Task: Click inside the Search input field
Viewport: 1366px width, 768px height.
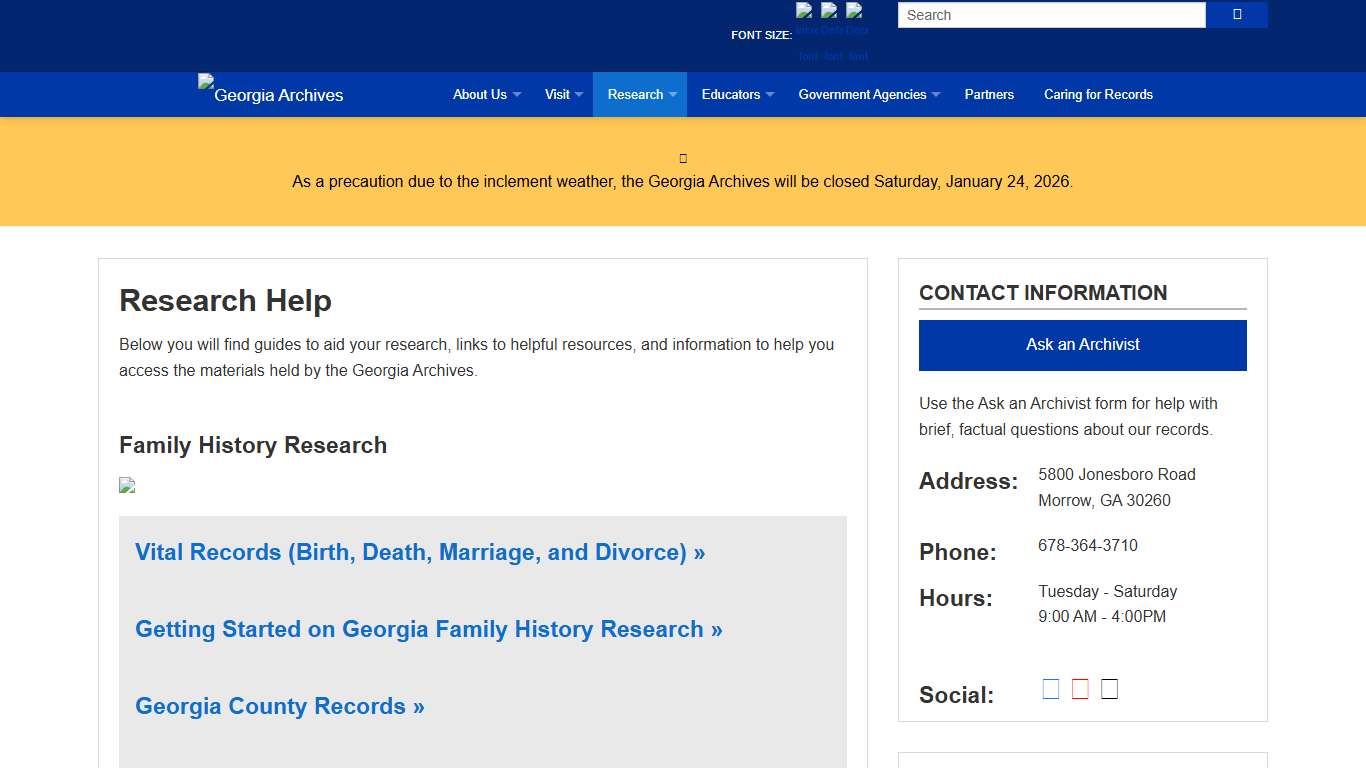Action: point(1050,15)
